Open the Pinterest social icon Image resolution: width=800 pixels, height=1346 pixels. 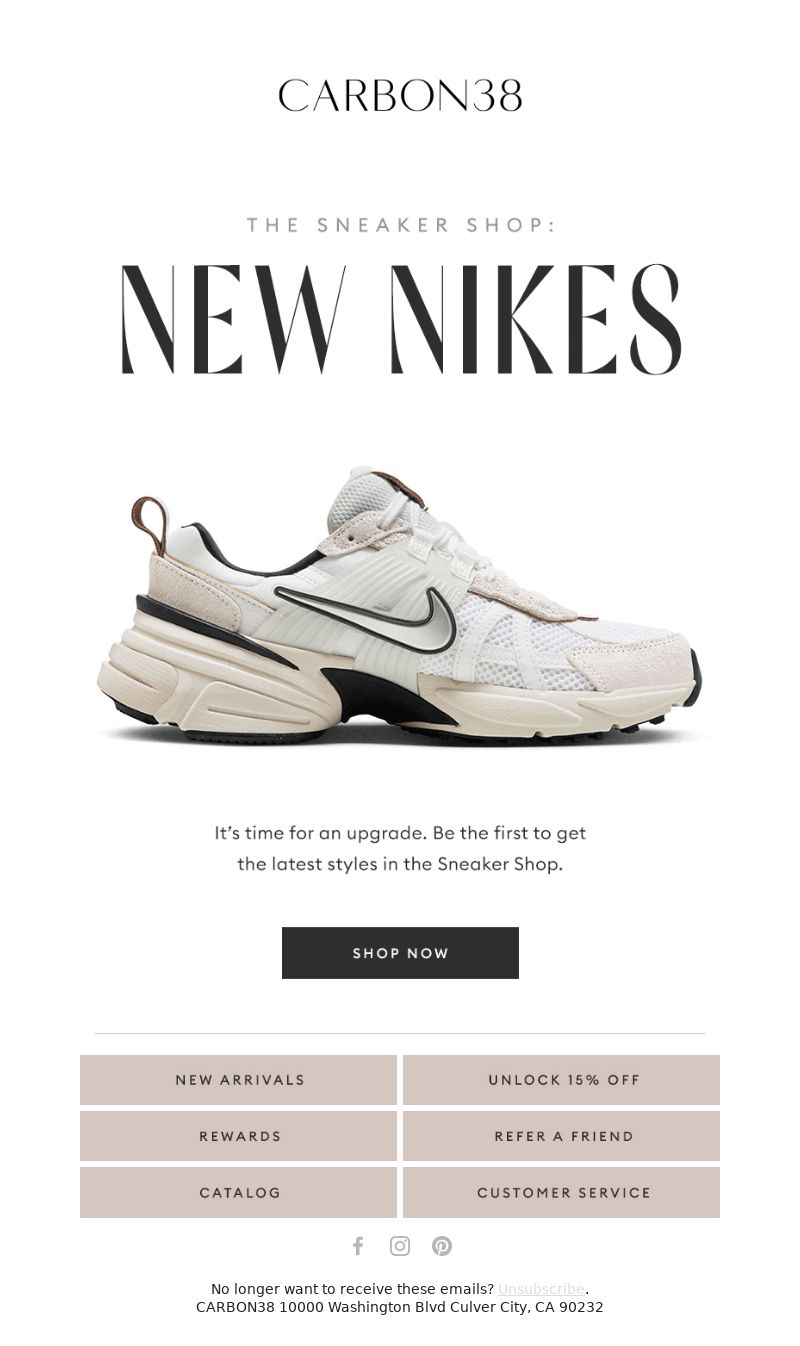tap(442, 1246)
